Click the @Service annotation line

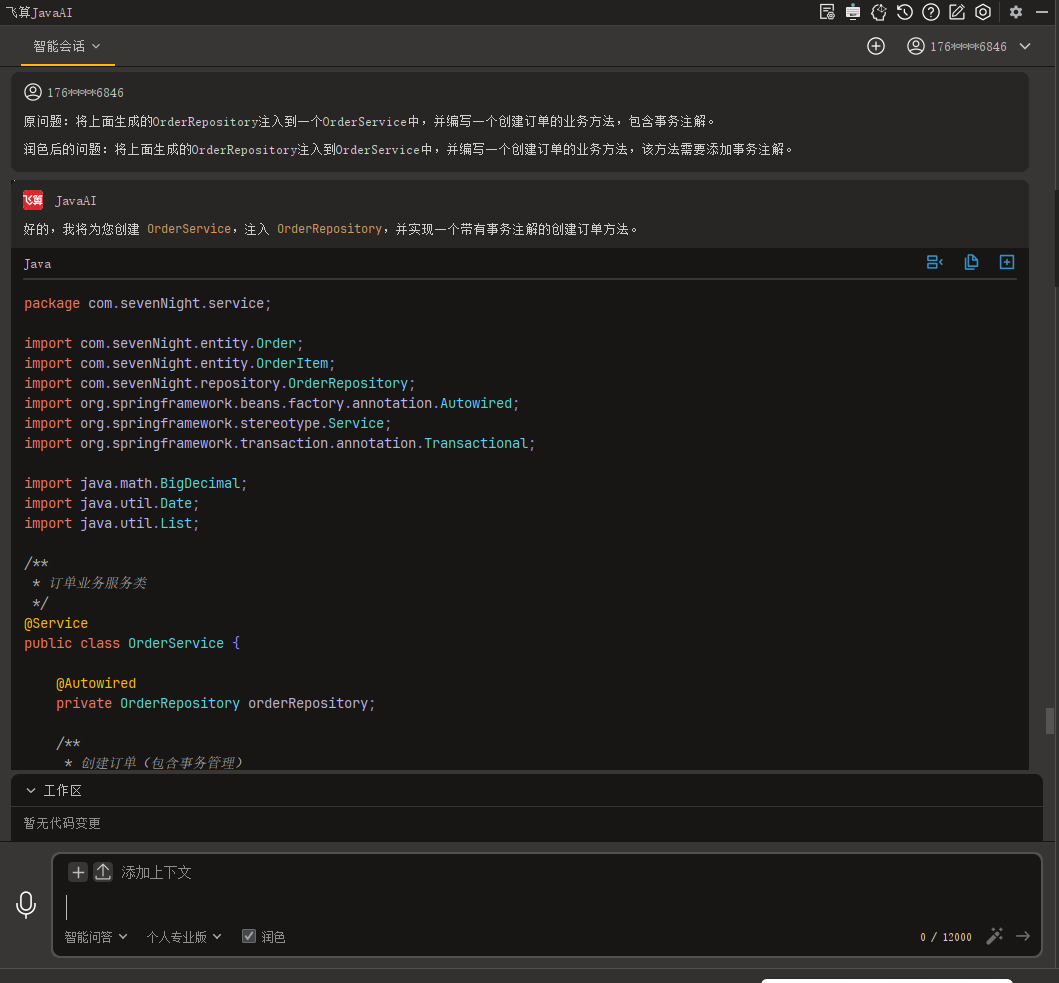coord(56,623)
